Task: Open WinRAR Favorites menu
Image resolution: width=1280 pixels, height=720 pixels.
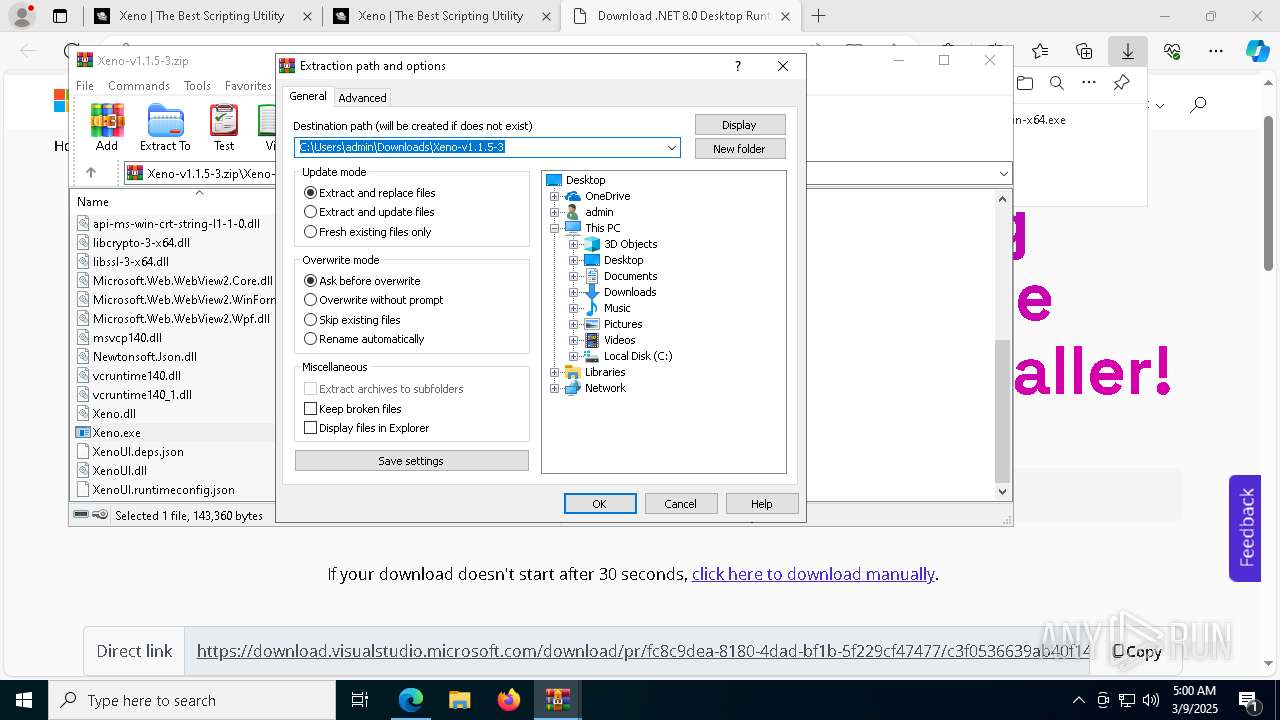Action: pyautogui.click(x=248, y=86)
